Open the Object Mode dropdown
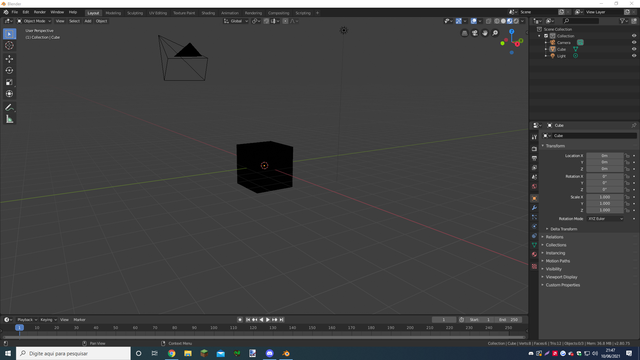The width and height of the screenshot is (640, 360). coord(34,21)
